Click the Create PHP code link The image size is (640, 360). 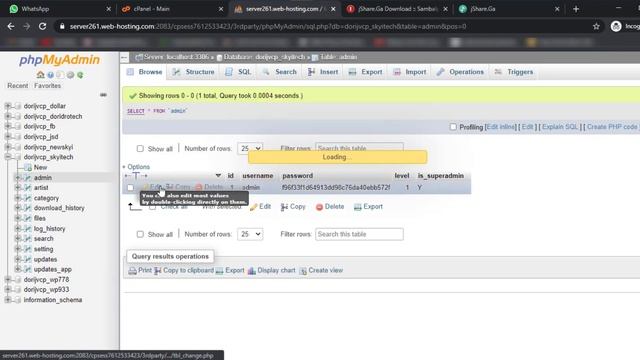pos(612,127)
